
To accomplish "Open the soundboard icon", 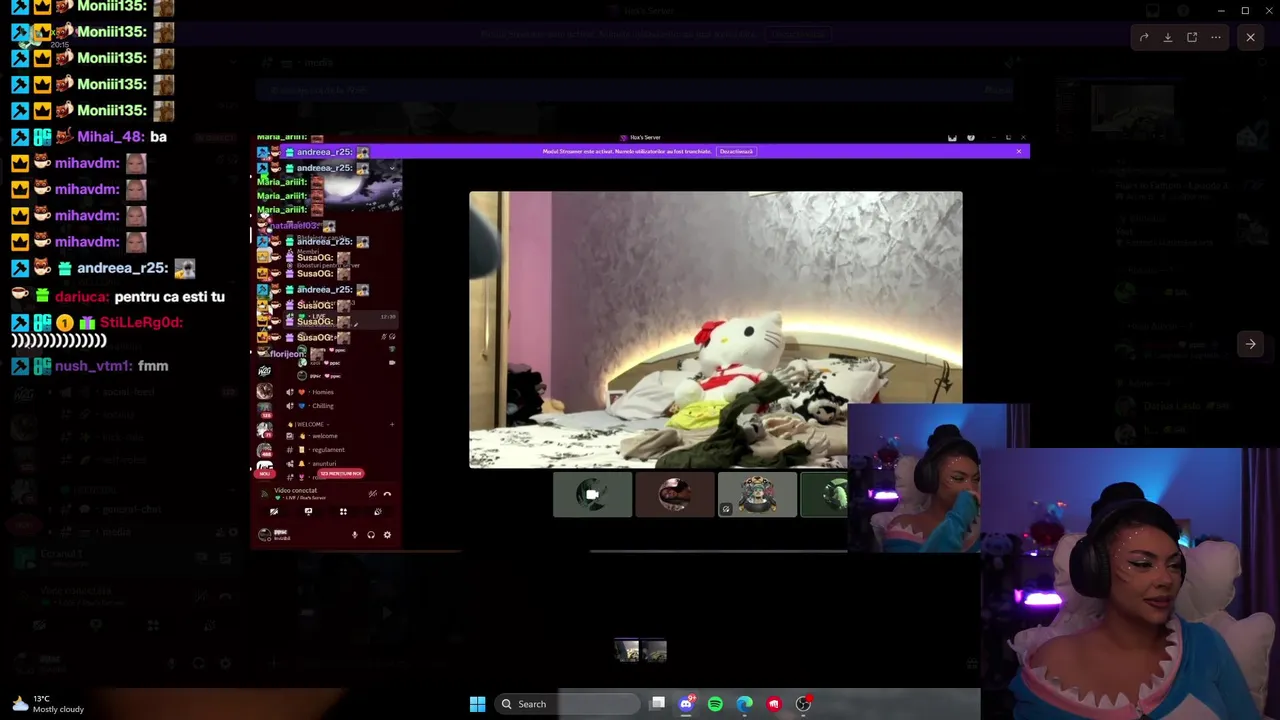I will click(x=377, y=512).
